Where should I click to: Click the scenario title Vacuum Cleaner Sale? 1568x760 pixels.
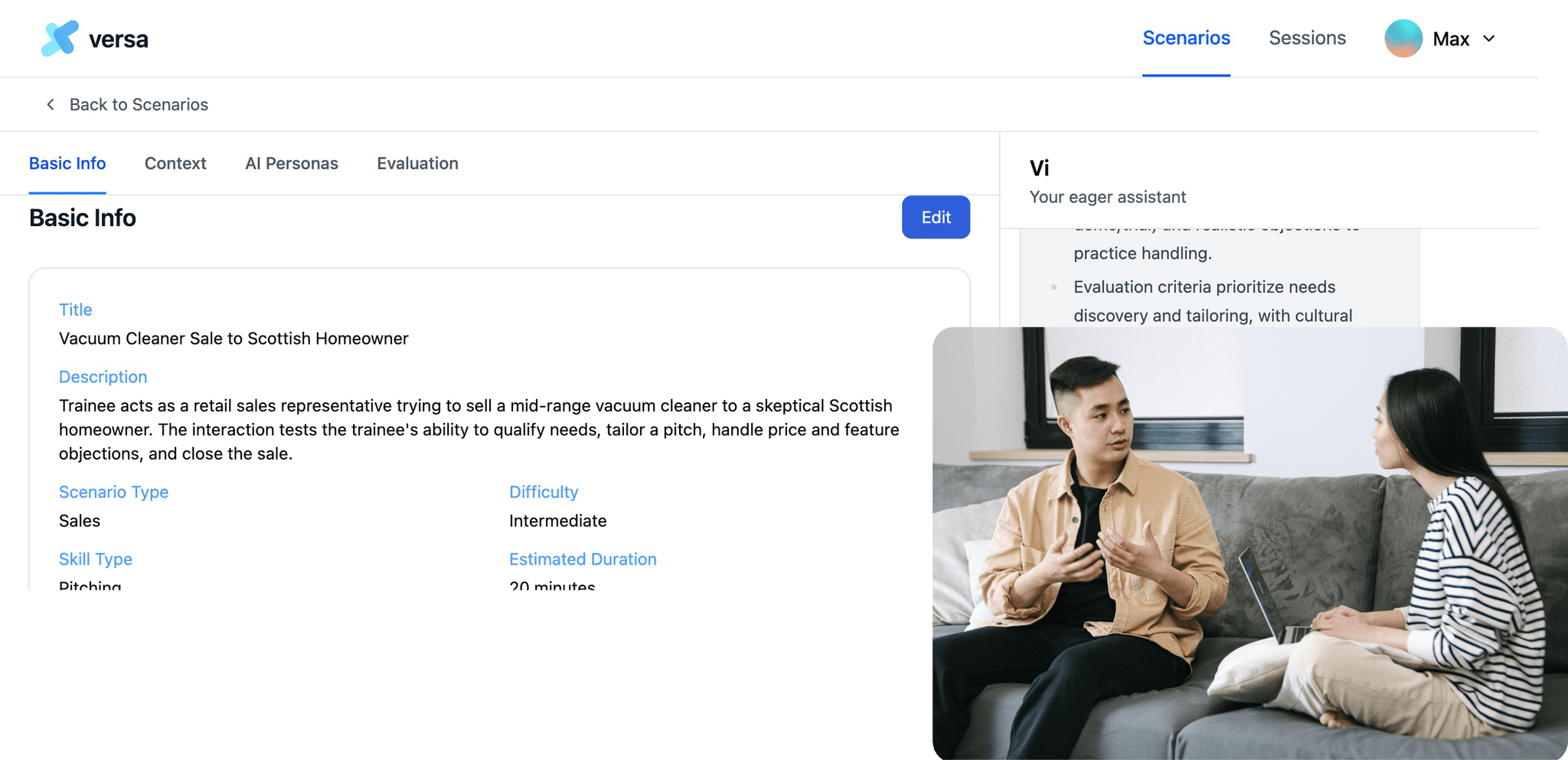[x=234, y=339]
